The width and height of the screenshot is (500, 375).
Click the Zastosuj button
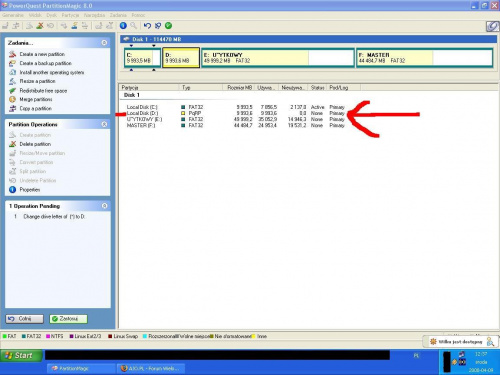coord(68,319)
